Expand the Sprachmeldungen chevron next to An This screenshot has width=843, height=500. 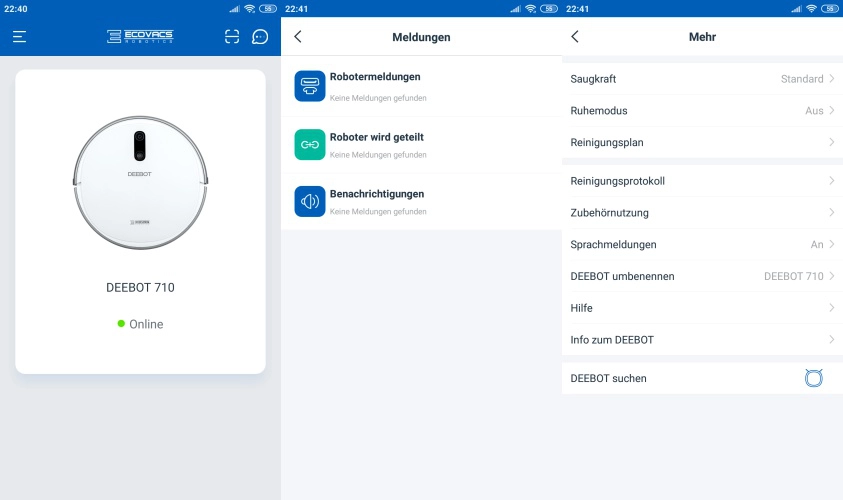831,244
